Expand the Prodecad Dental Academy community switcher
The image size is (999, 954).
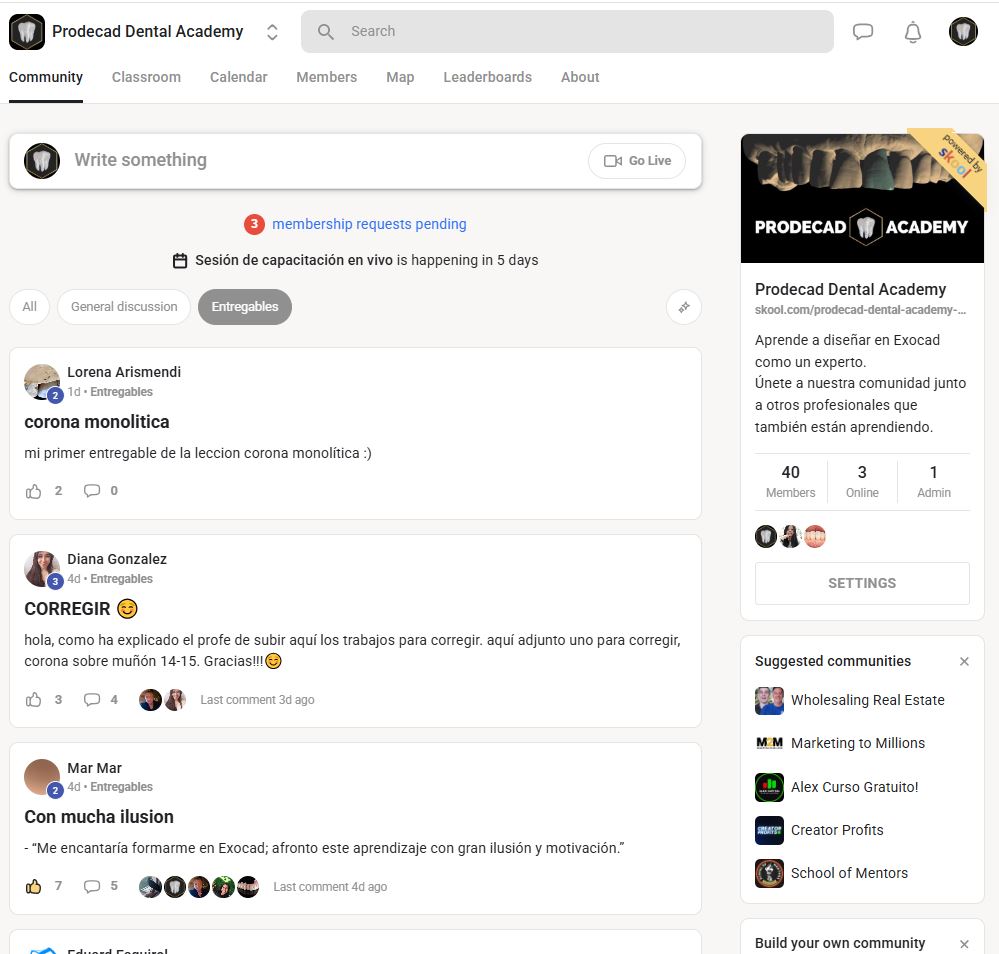point(272,32)
